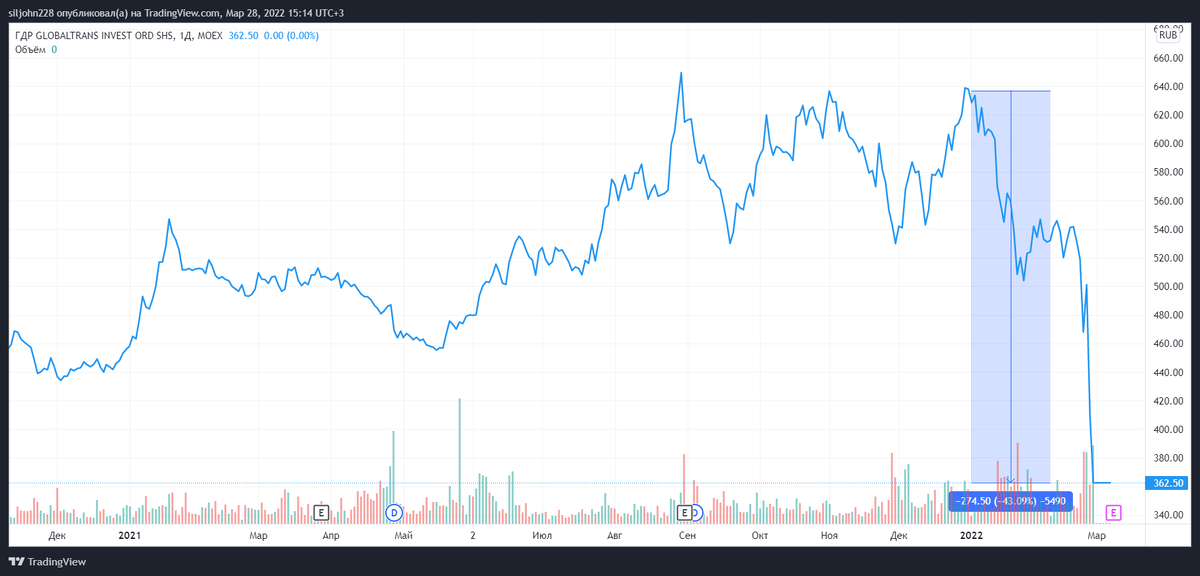Image resolution: width=1200 pixels, height=576 pixels.
Task: Click the '2021' year label on time axis
Action: pos(130,537)
